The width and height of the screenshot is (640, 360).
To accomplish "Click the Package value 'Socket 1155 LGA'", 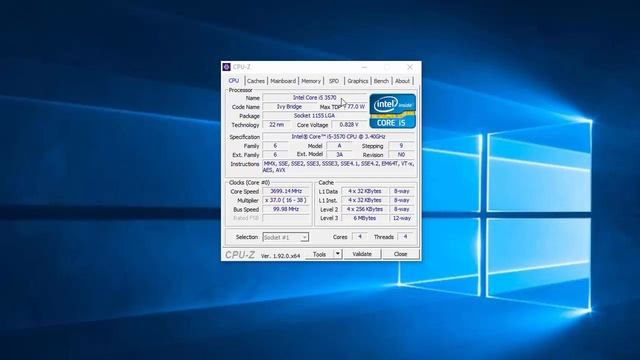I will (x=315, y=116).
